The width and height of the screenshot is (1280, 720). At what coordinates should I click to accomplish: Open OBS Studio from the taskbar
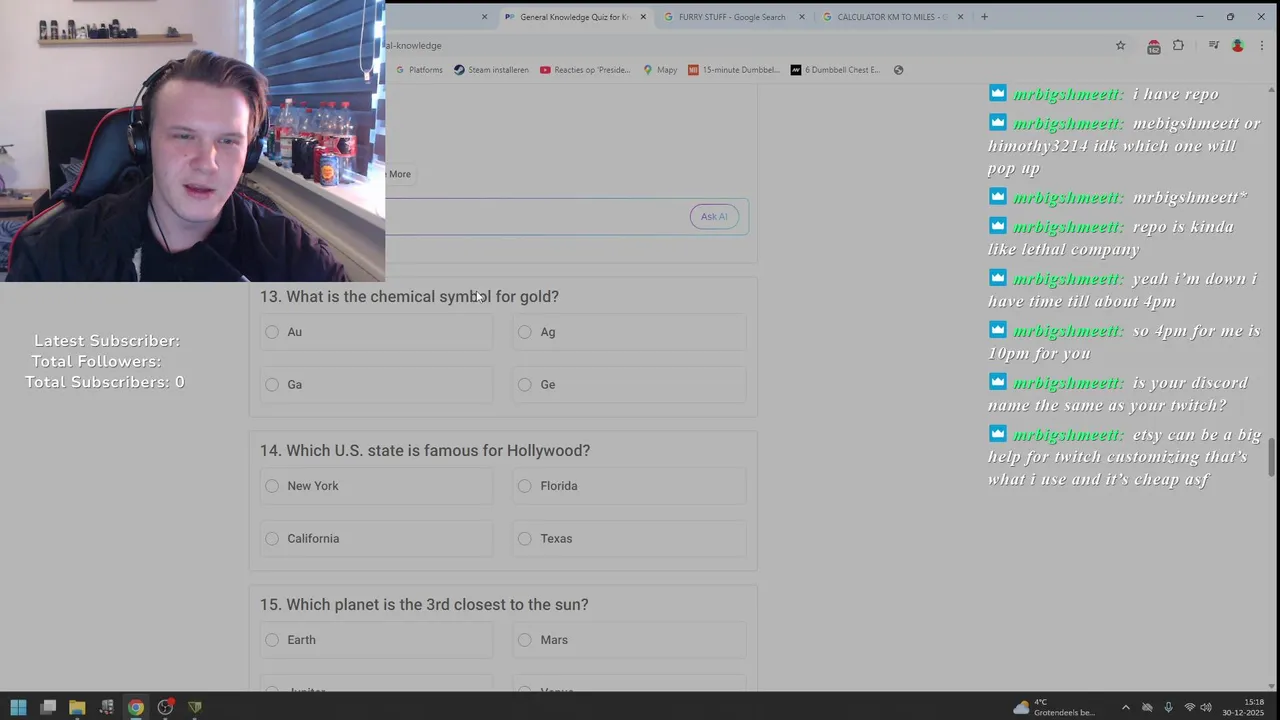tap(166, 707)
